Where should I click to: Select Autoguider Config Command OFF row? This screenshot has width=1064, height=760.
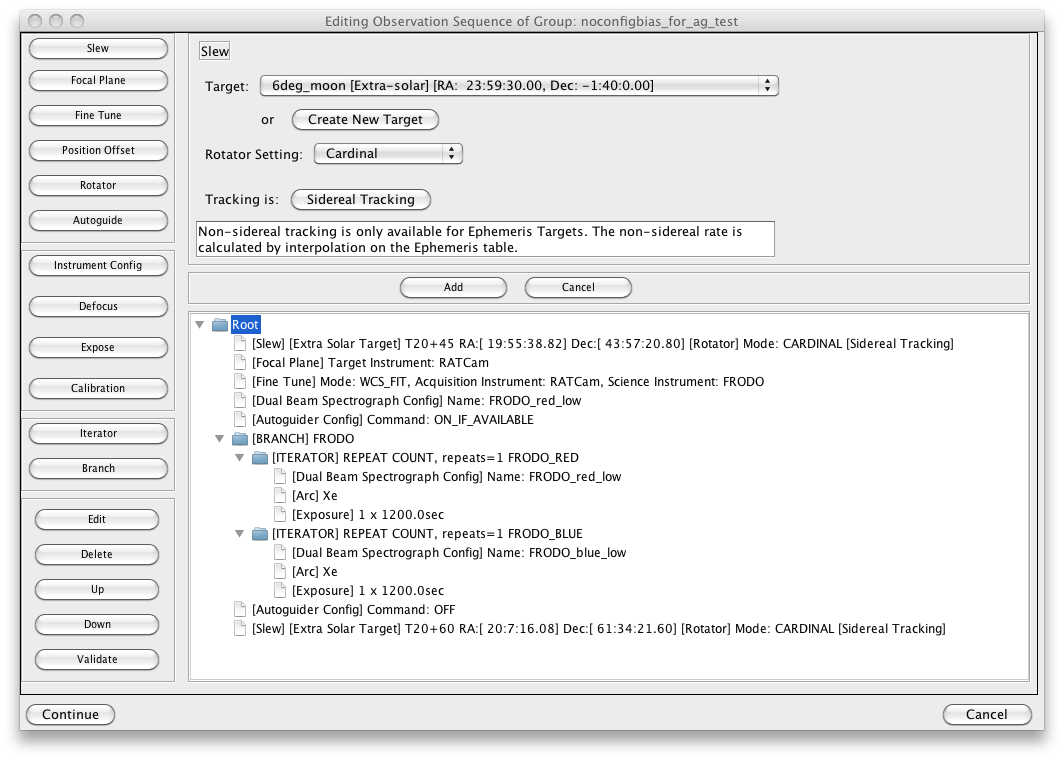click(354, 609)
